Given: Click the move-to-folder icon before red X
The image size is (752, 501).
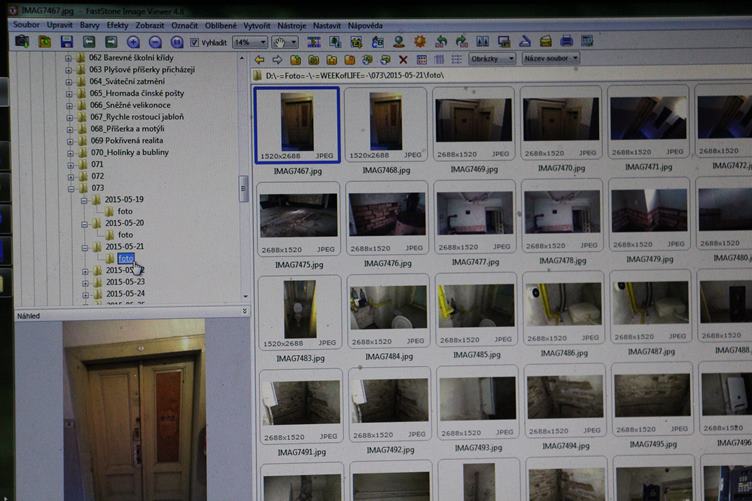Looking at the screenshot, I should pyautogui.click(x=385, y=60).
